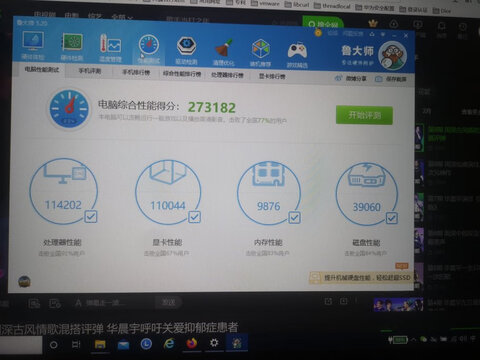The image size is (480, 360).
Task: Uncheck the 显卡性能 test checkbox
Action: pos(194,217)
